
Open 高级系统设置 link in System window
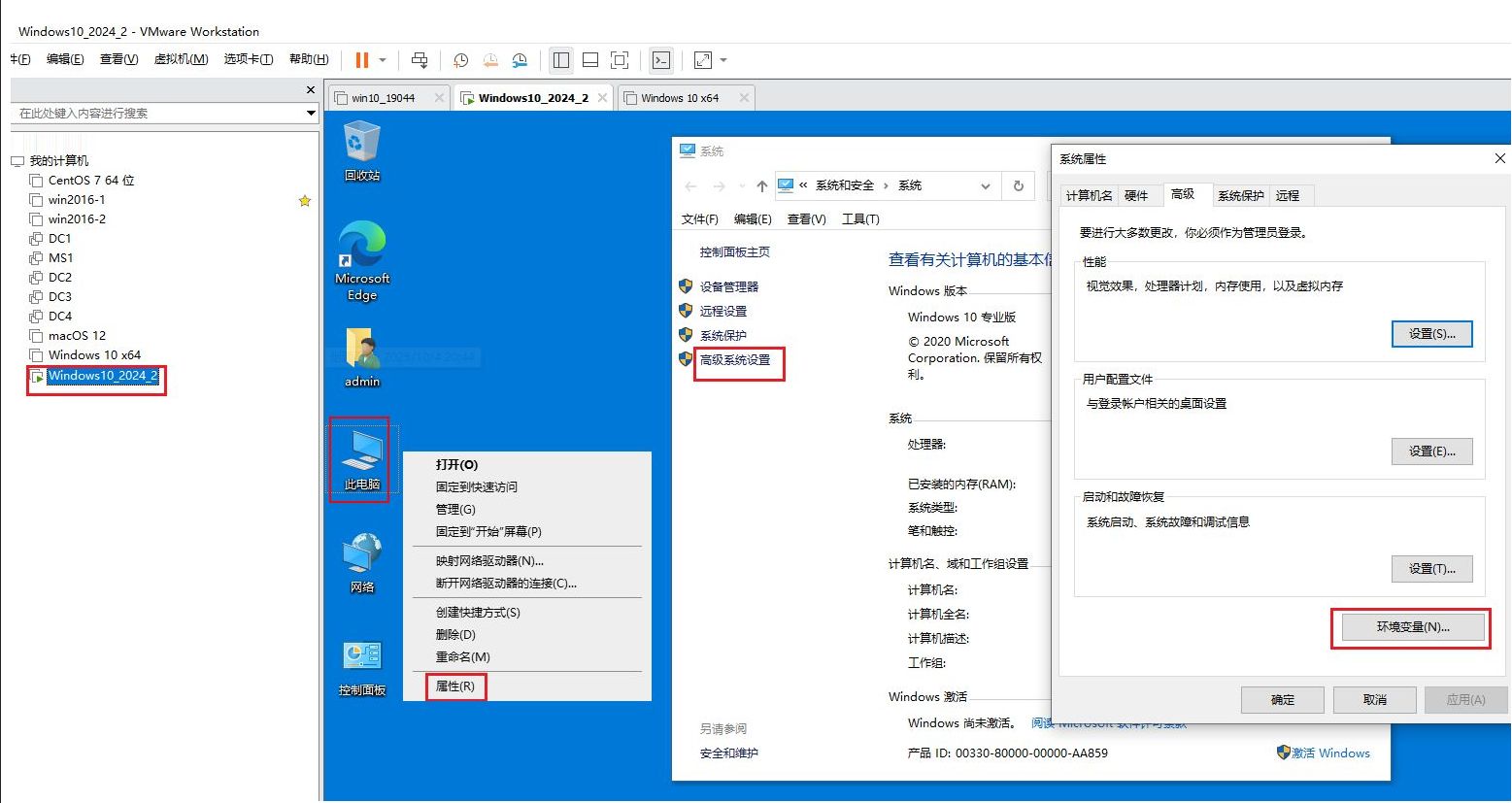[735, 360]
